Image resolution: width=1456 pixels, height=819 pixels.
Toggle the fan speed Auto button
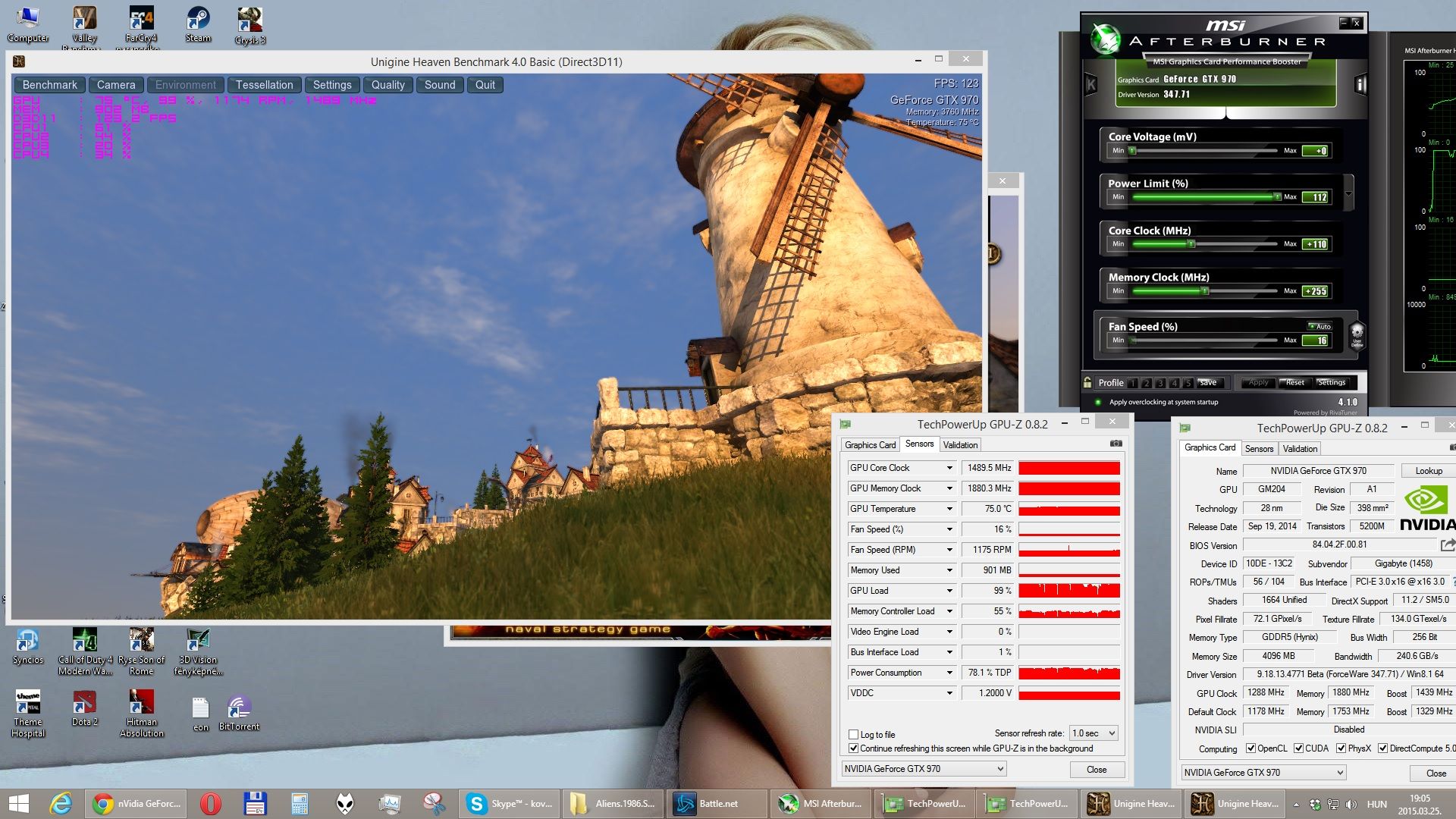(1319, 326)
